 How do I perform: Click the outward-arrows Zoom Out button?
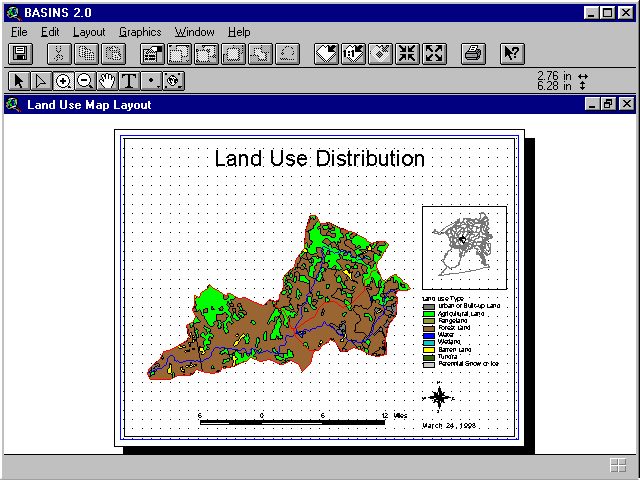434,54
